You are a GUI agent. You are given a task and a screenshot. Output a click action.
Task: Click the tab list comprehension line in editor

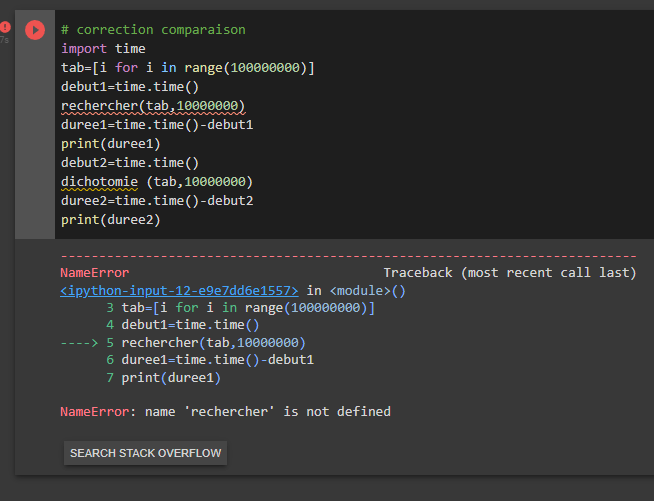coord(187,67)
